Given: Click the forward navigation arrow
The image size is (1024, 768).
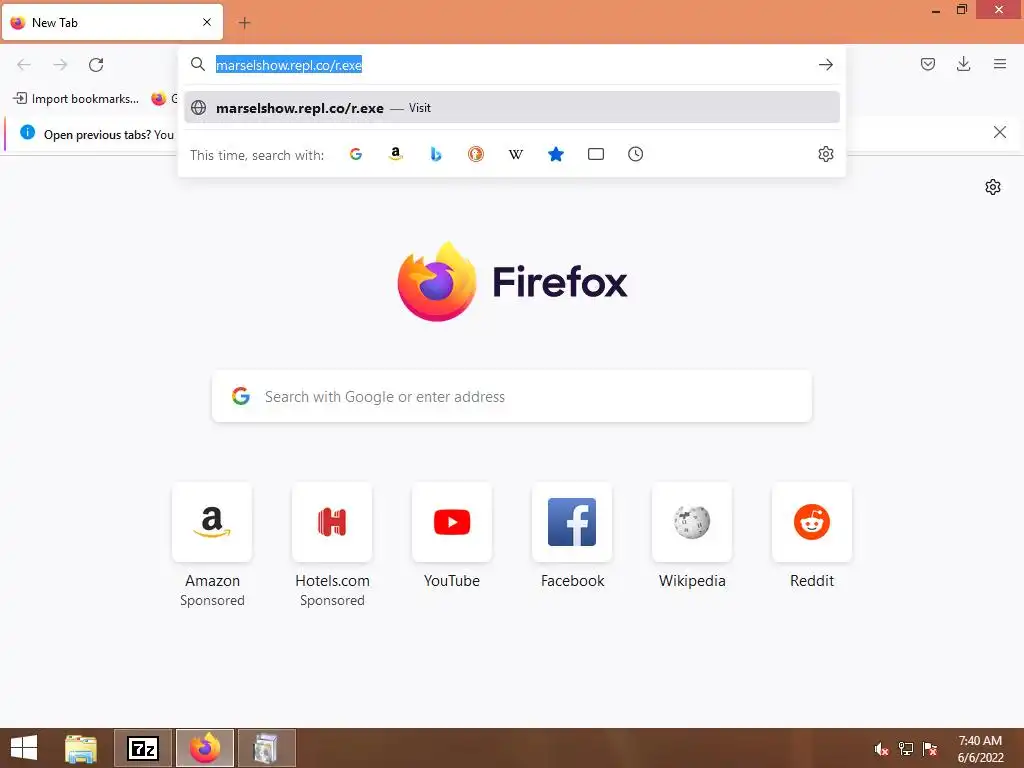Looking at the screenshot, I should pos(60,65).
